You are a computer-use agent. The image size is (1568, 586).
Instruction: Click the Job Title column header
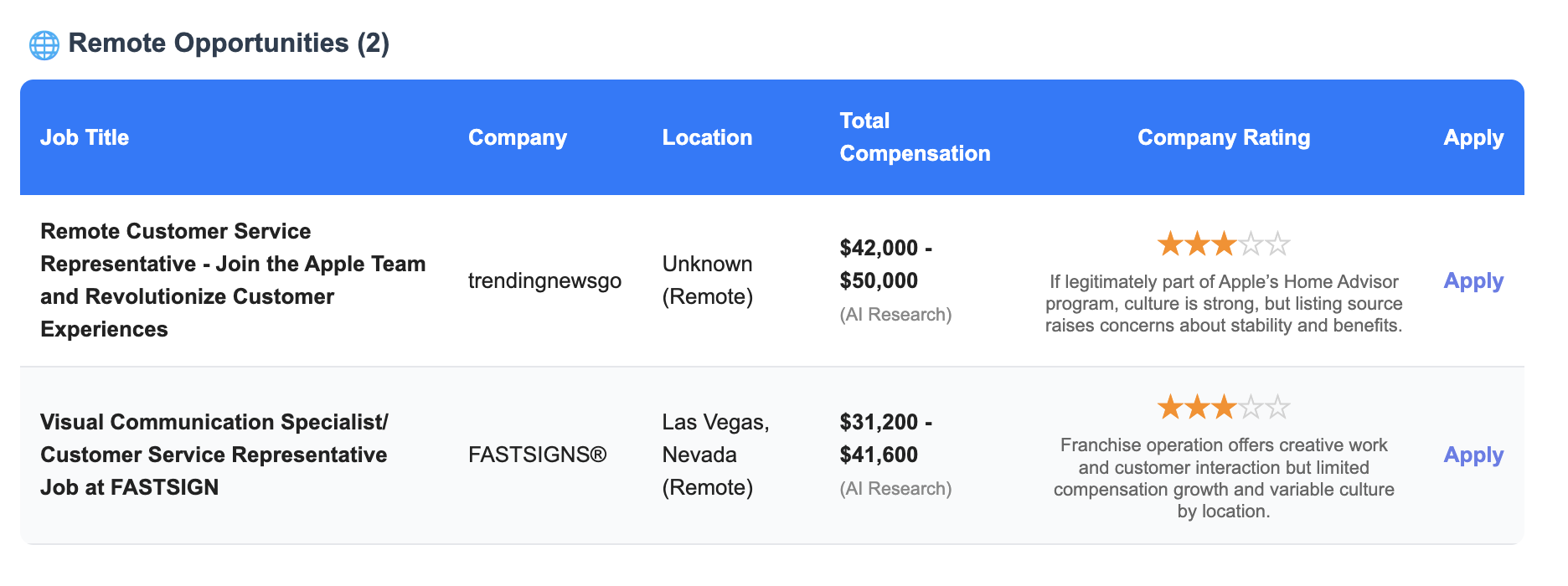(x=85, y=137)
